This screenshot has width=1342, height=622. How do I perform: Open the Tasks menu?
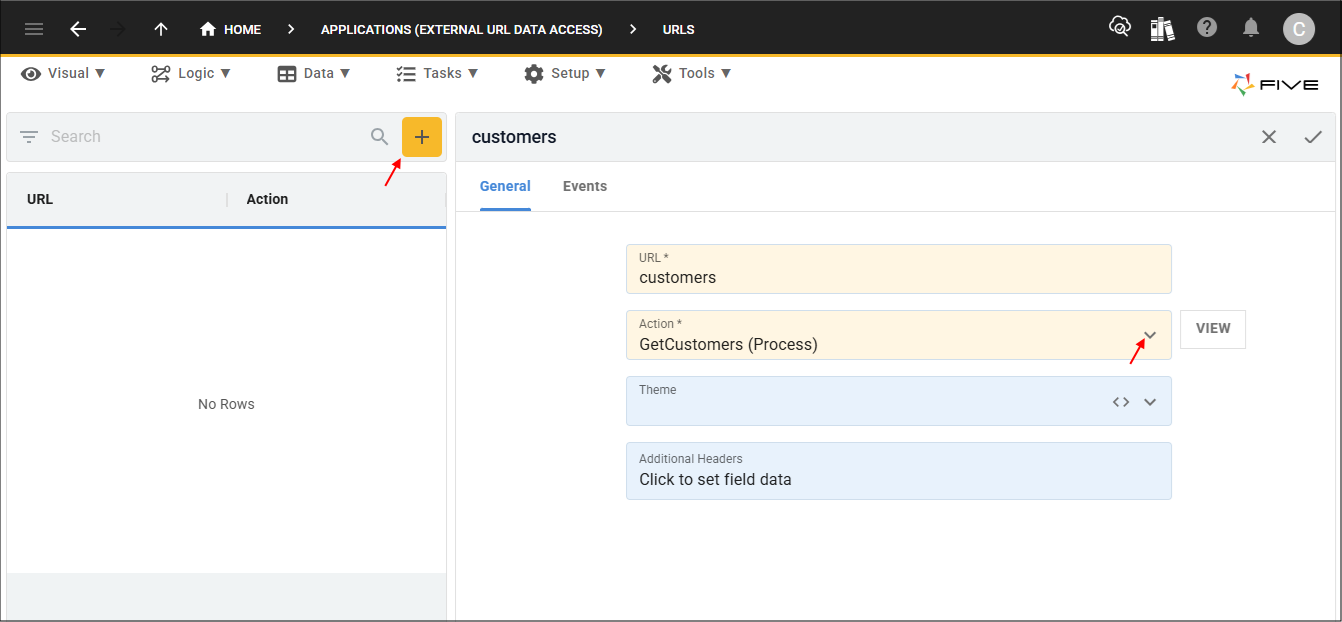pos(437,73)
